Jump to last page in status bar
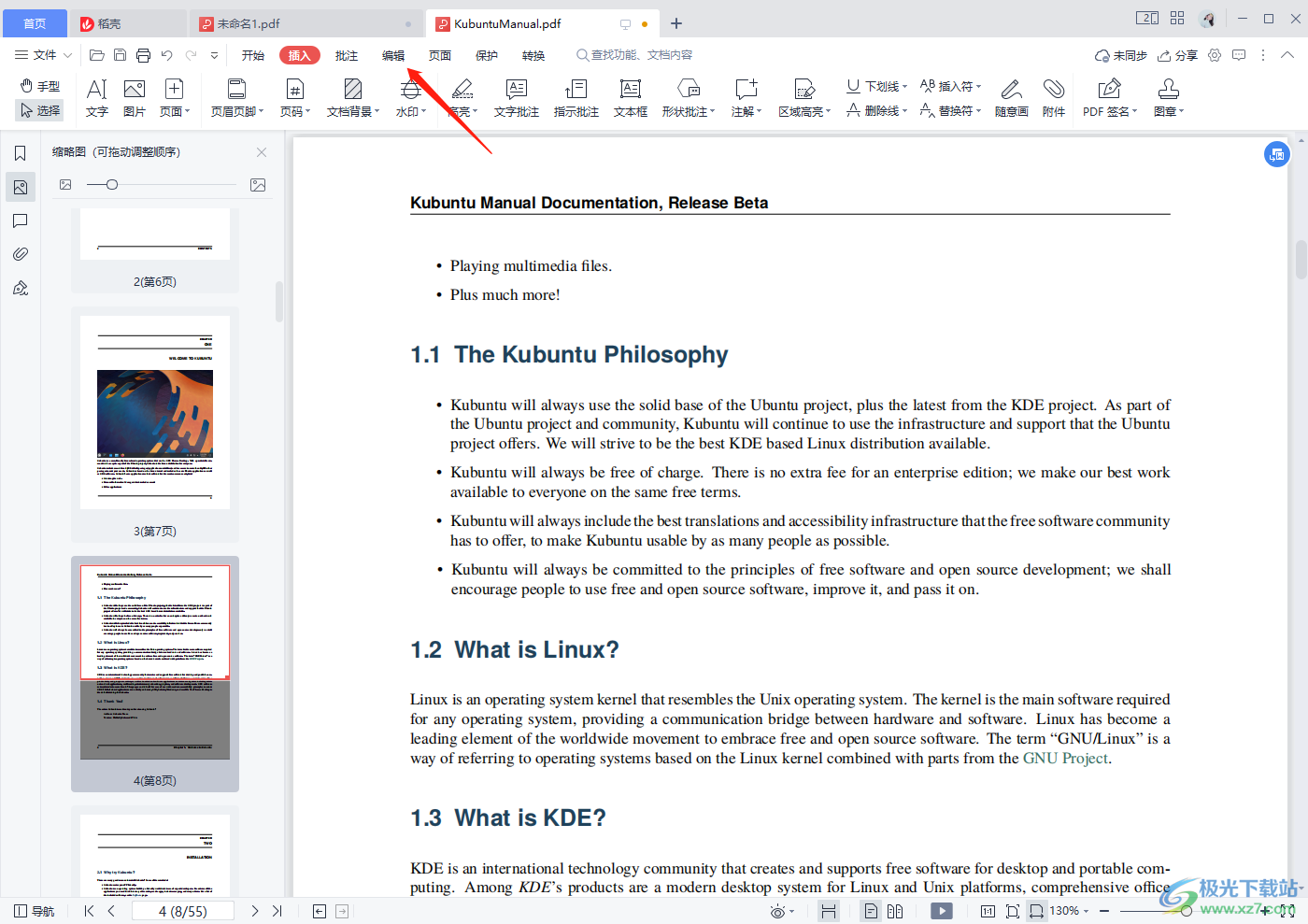Screen dimensions: 1308x924 tap(277, 911)
